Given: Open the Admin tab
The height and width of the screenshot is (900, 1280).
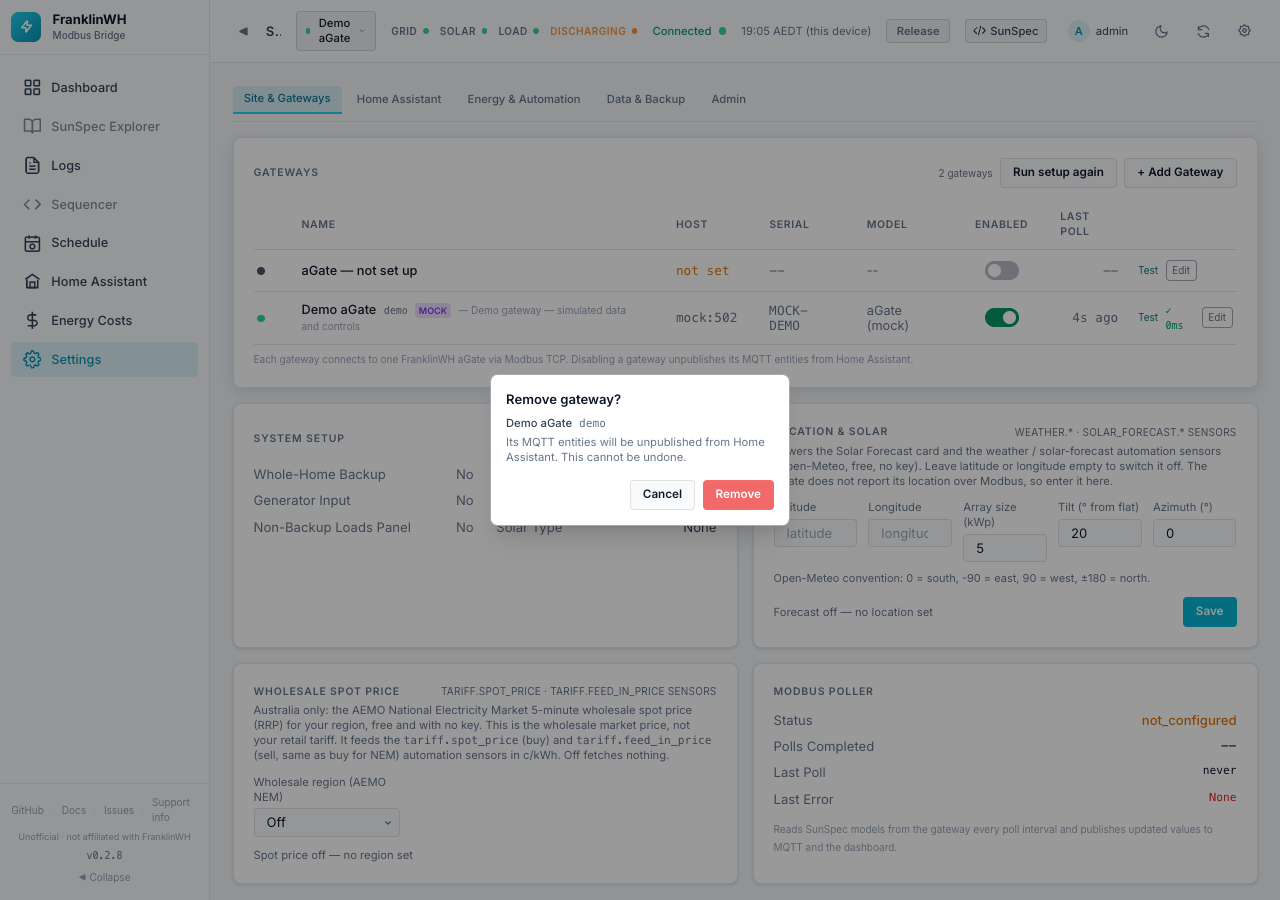Looking at the screenshot, I should click(x=729, y=99).
